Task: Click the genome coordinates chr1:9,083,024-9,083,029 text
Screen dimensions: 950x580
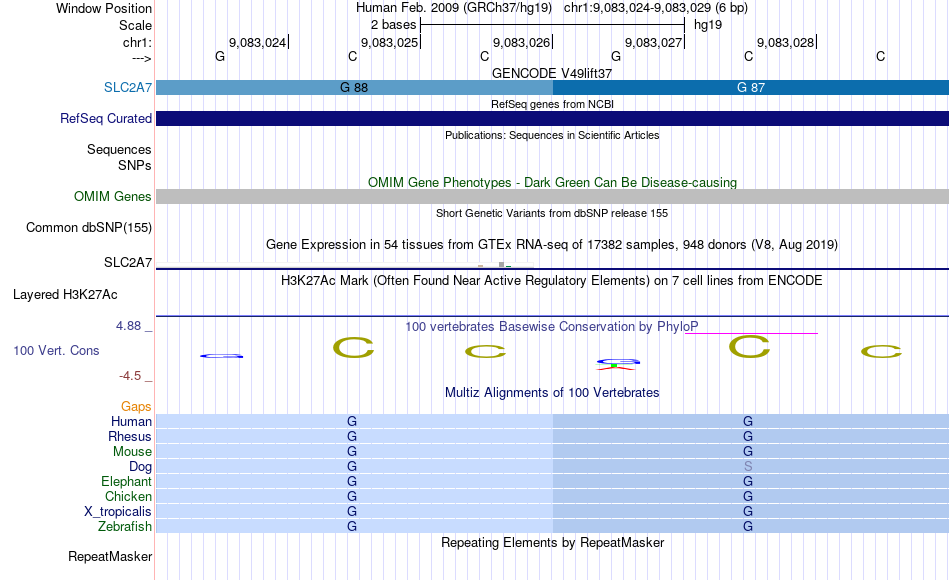Action: pos(656,8)
